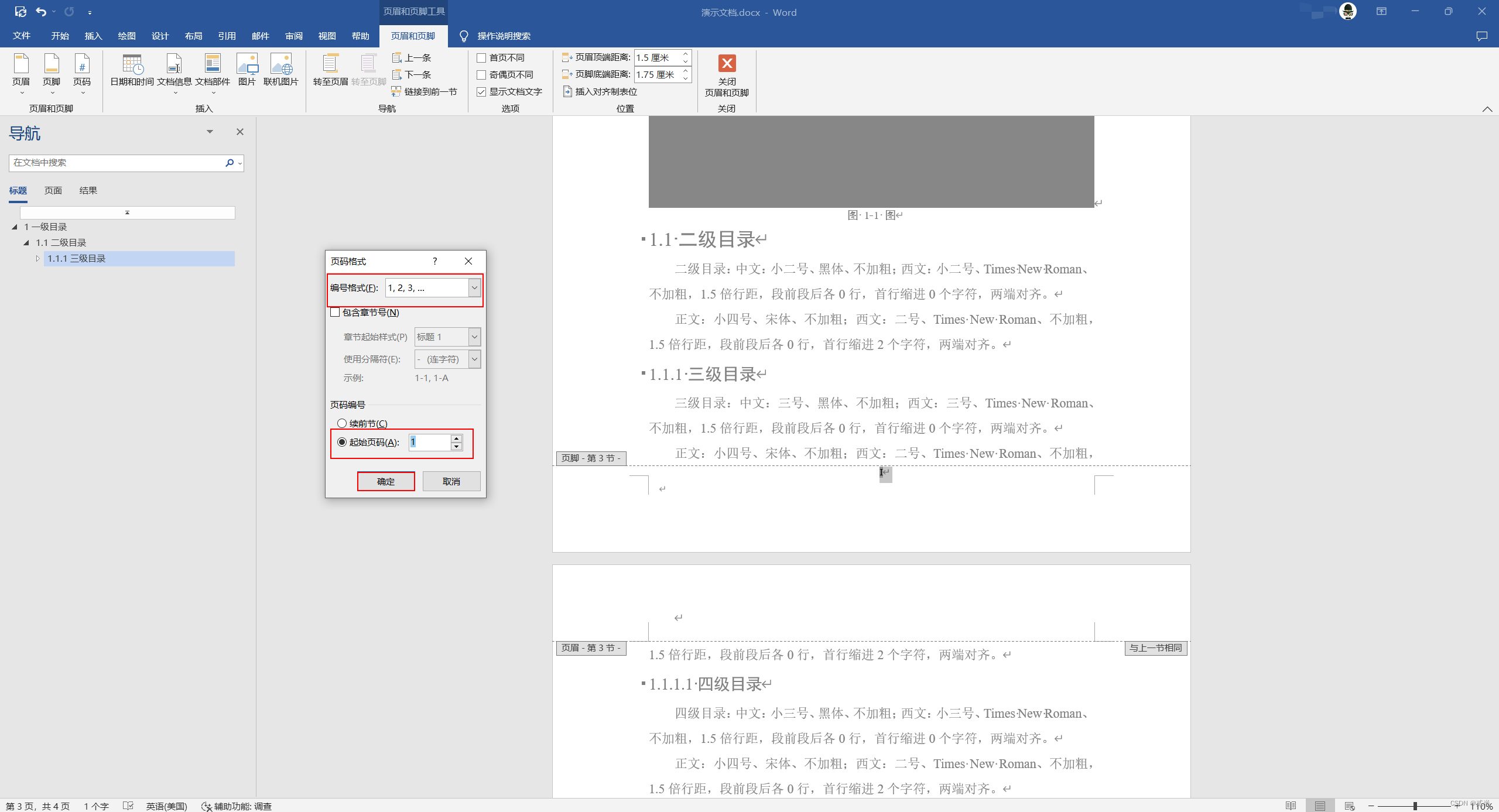Open the 引用 ribbon tab
The image size is (1499, 812).
227,36
